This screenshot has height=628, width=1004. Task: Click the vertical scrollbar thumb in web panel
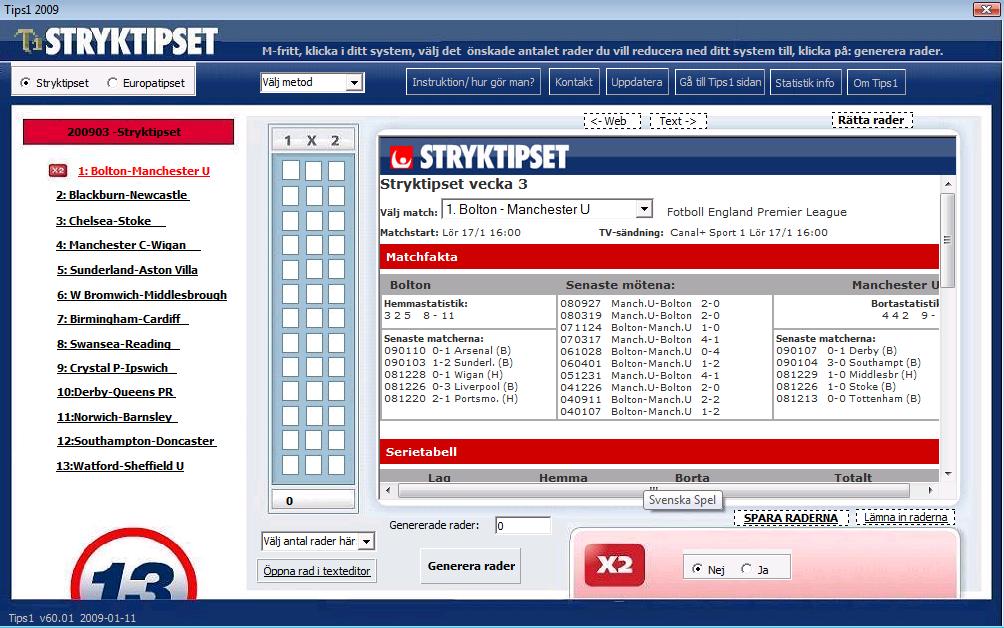[947, 240]
